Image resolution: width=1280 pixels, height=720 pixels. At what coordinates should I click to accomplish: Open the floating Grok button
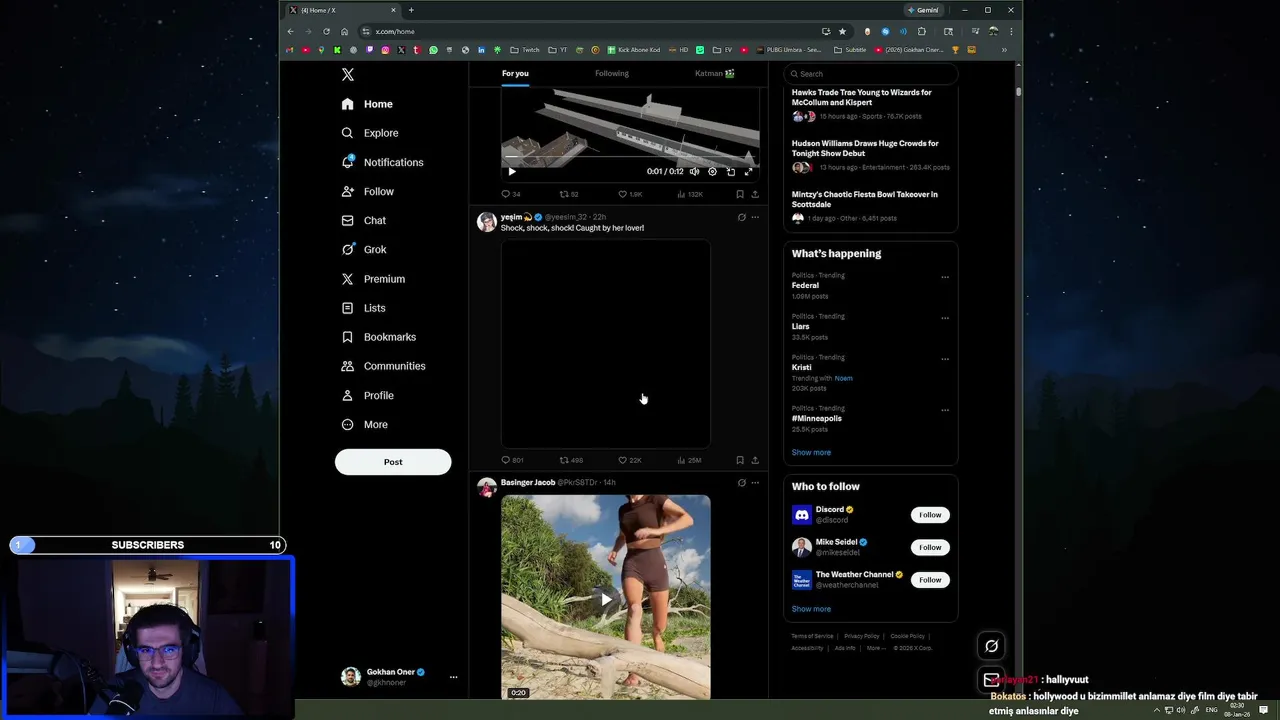(992, 646)
